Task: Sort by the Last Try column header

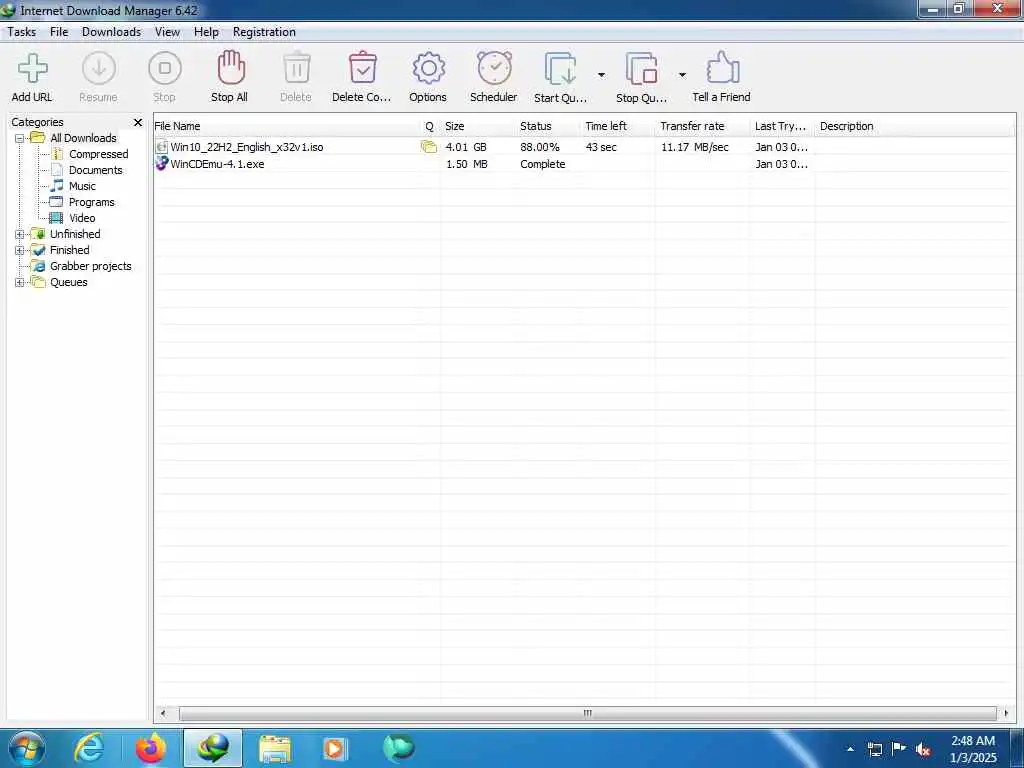Action: click(782, 126)
